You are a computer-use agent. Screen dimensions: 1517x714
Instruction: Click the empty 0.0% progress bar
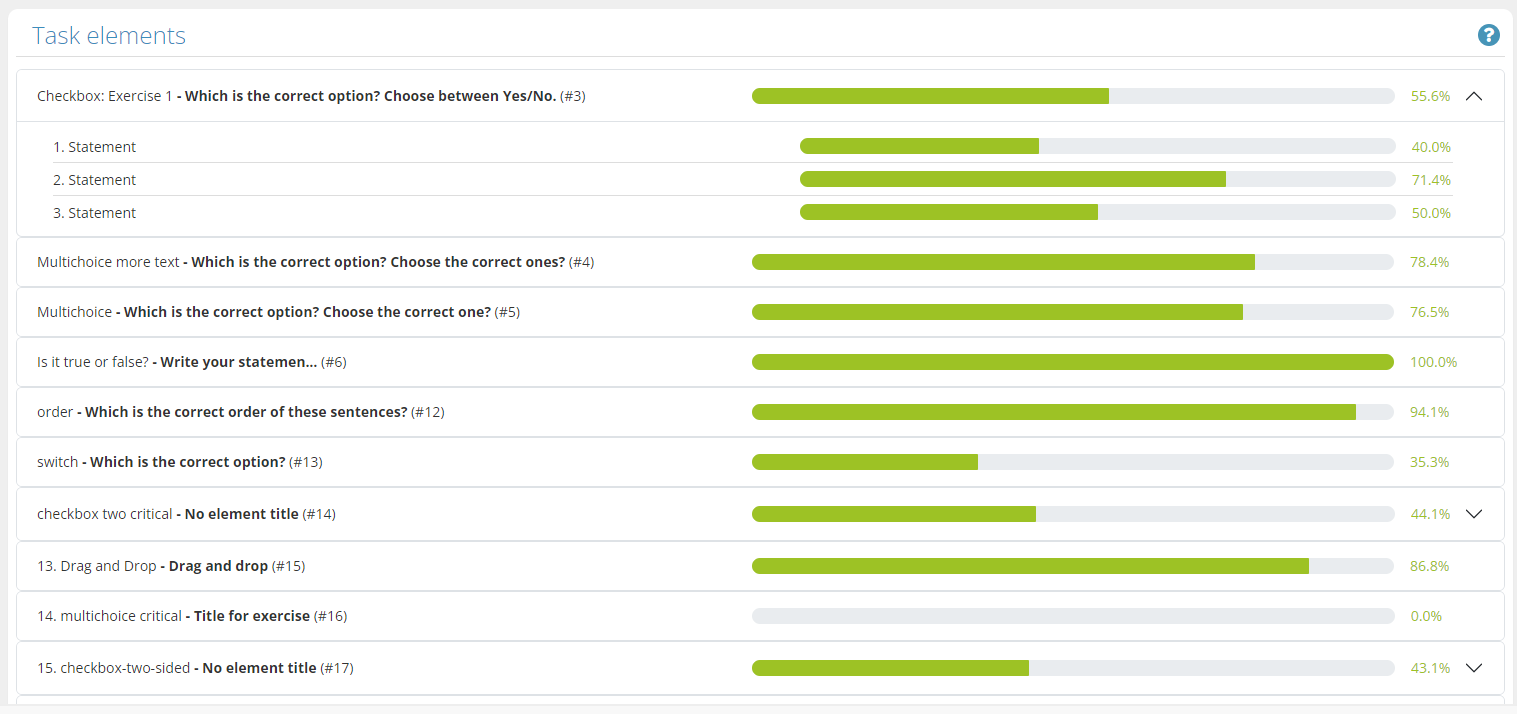(x=1073, y=616)
